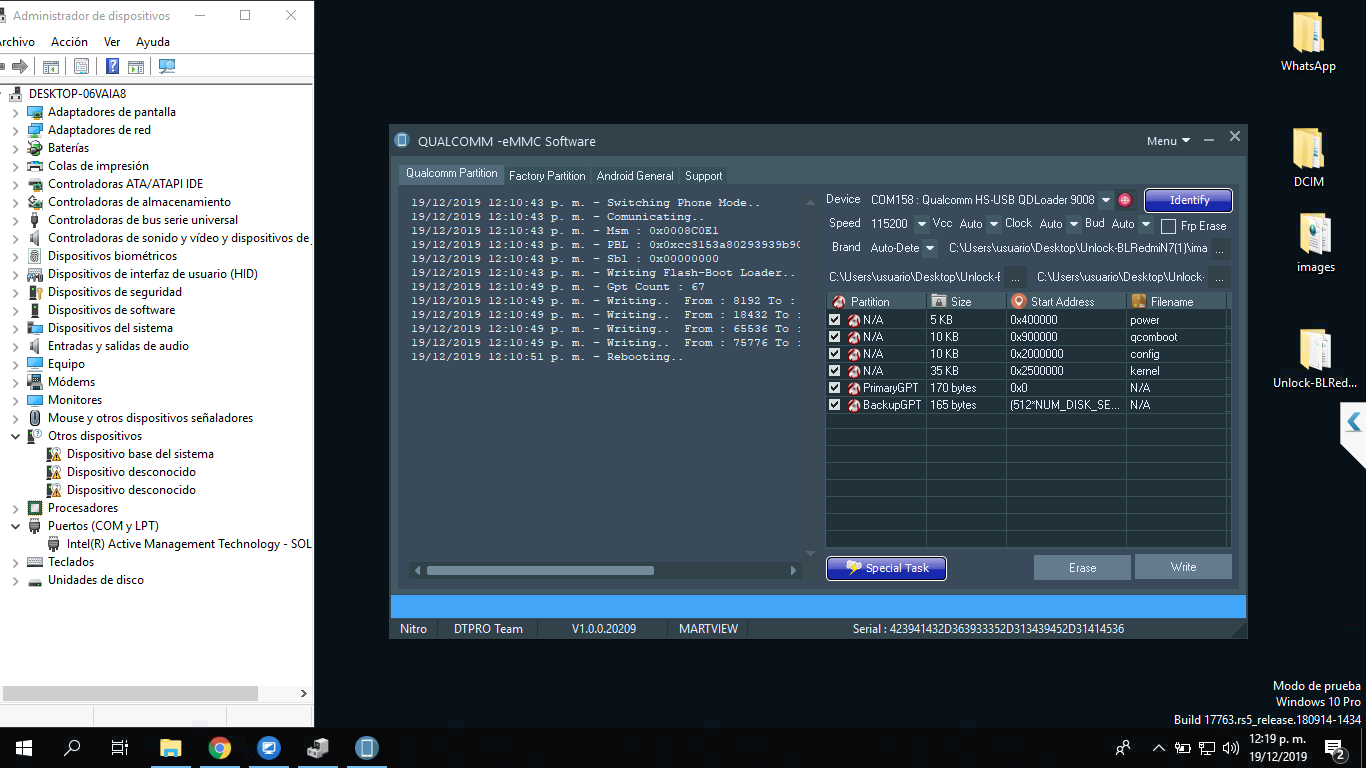Viewport: 1366px width, 768px height.
Task: Click the forward arrow in Device Manager toolbar
Action: 19,67
